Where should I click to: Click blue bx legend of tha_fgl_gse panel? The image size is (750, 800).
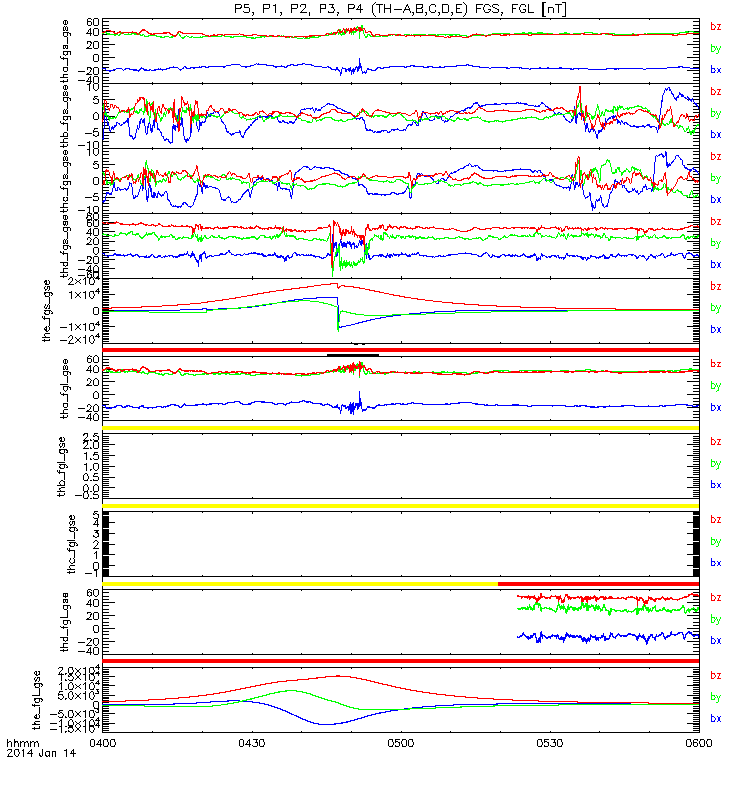click(x=716, y=407)
